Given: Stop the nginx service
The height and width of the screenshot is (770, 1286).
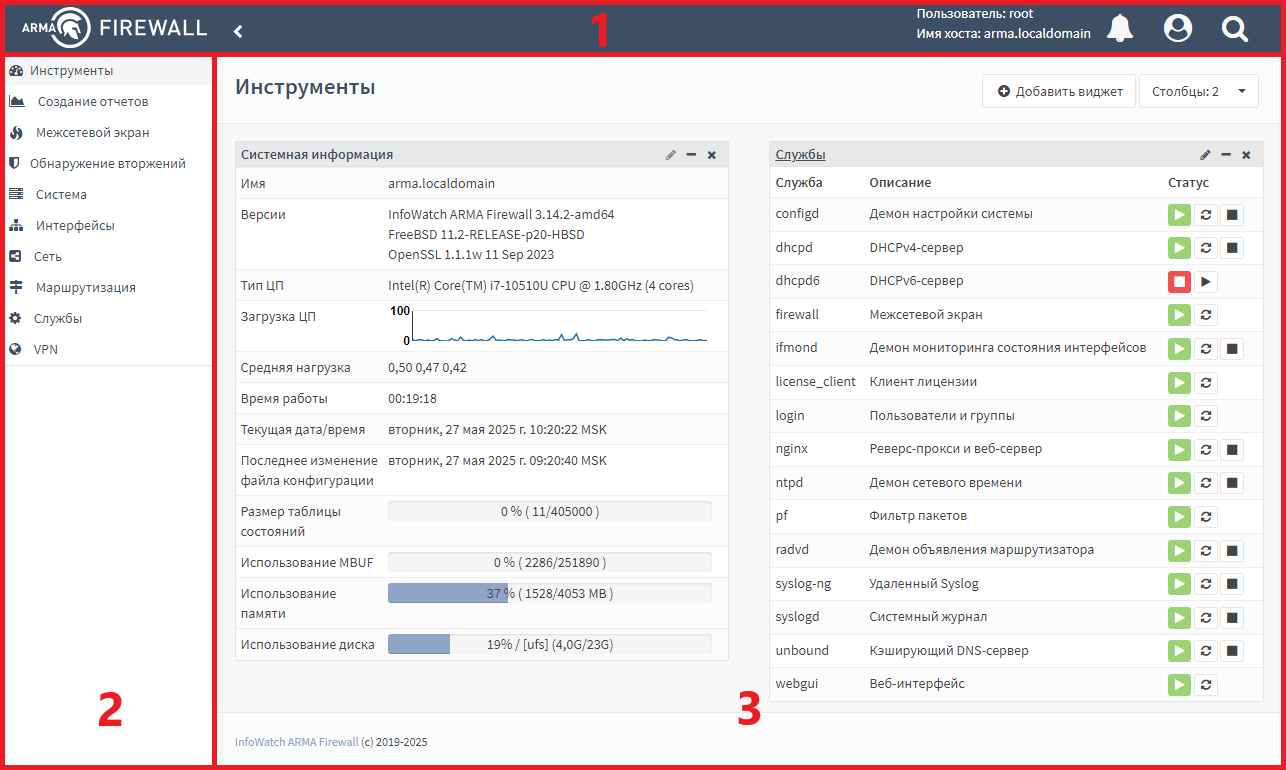Looking at the screenshot, I should (x=1233, y=450).
